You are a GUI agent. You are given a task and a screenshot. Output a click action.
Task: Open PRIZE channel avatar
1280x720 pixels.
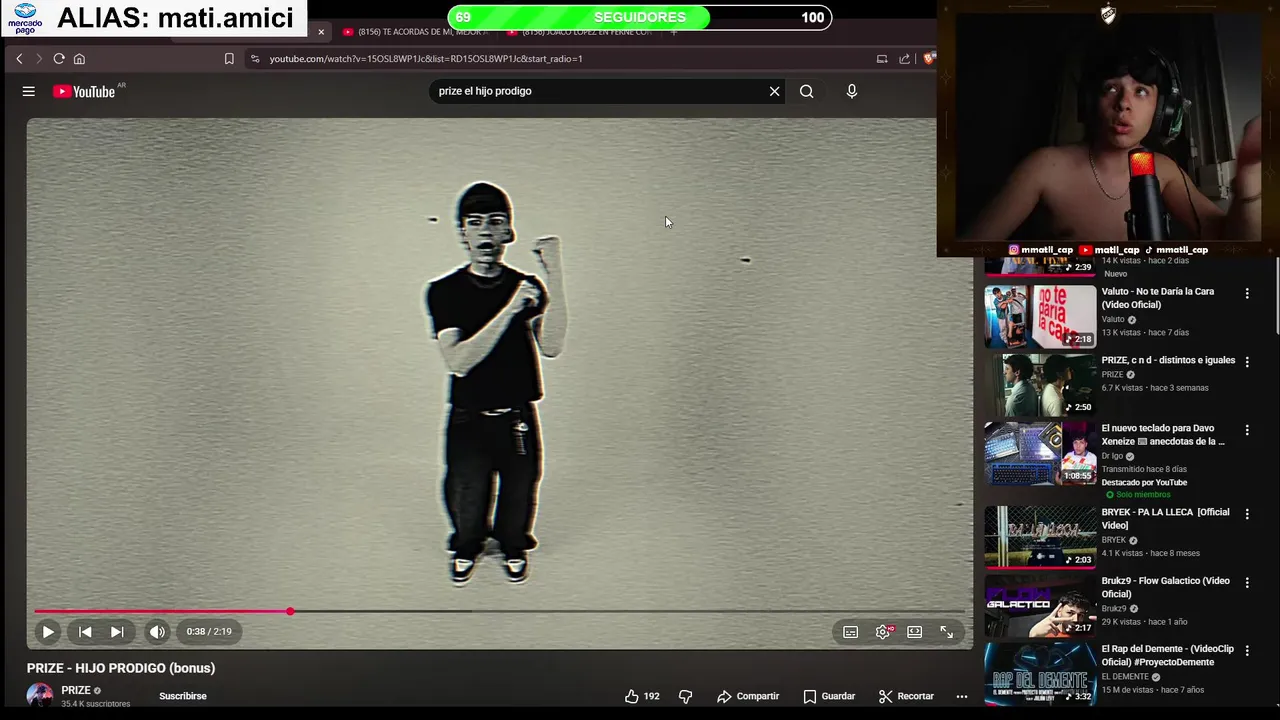(40, 696)
